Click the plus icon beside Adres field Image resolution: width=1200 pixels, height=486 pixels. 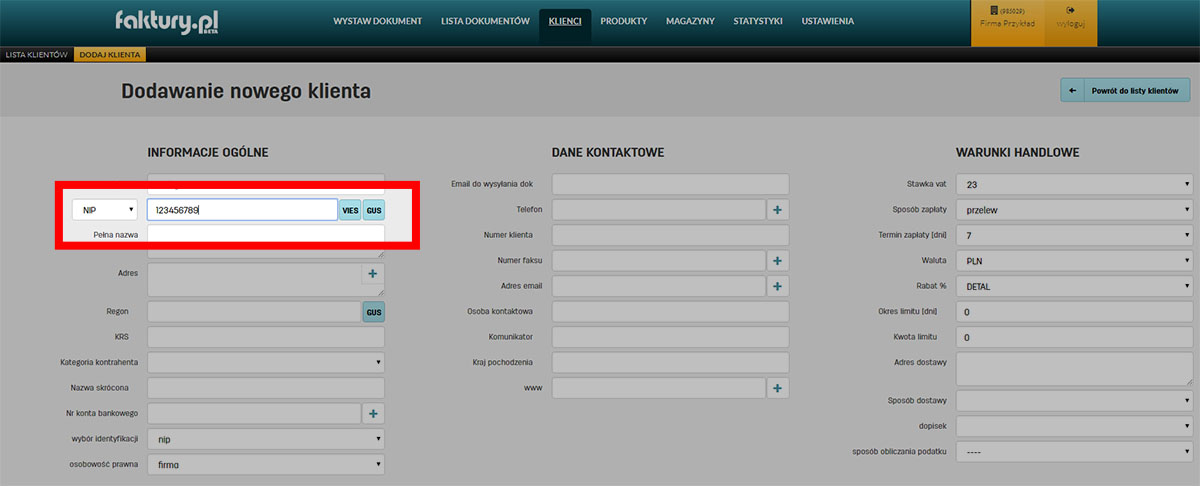[372, 273]
